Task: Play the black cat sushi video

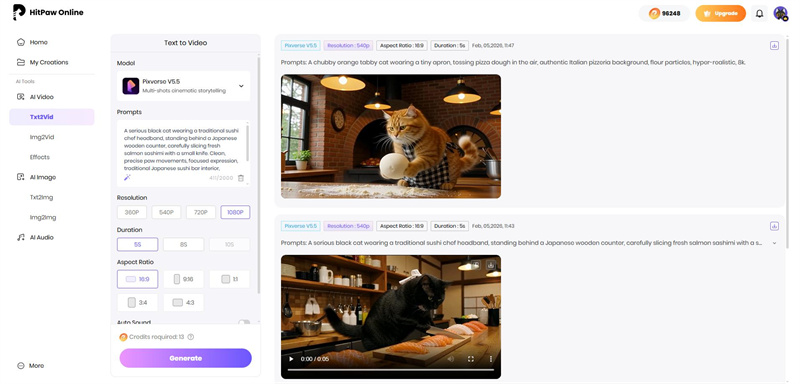Action: point(292,359)
